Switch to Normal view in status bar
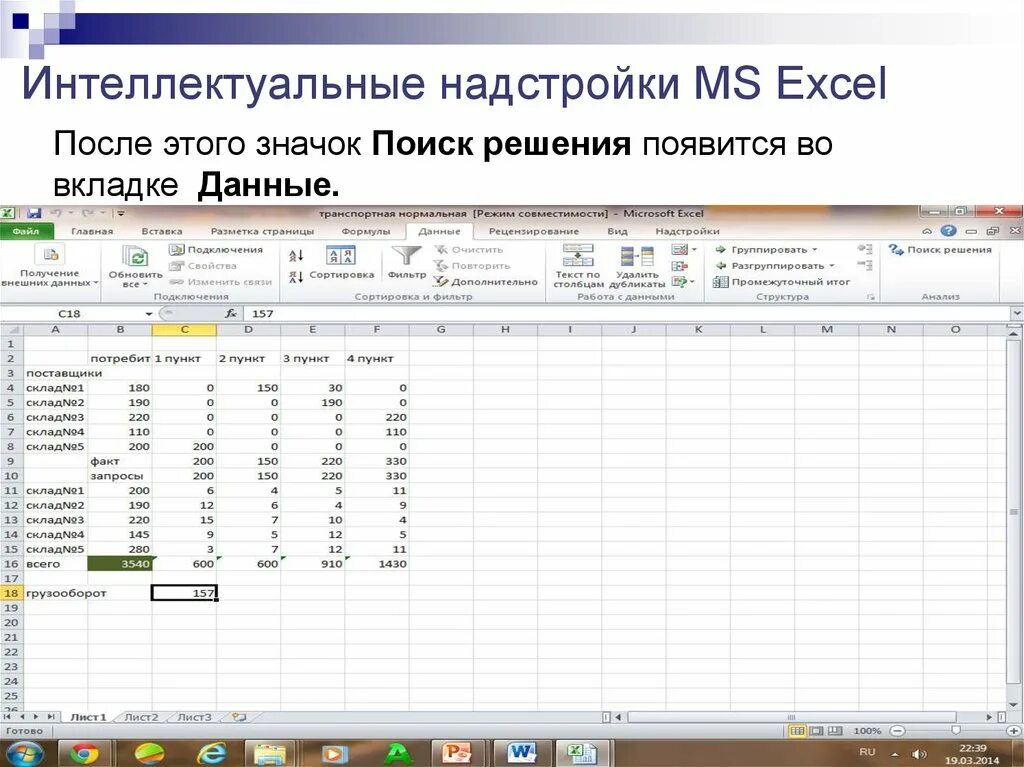1024x767 pixels. coord(797,730)
